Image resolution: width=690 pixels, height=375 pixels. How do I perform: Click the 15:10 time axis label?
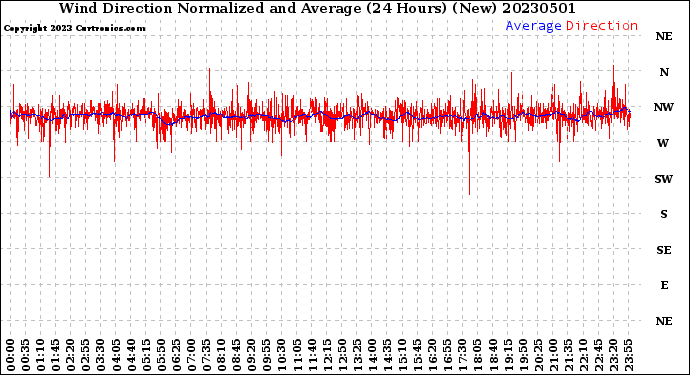coord(402,355)
